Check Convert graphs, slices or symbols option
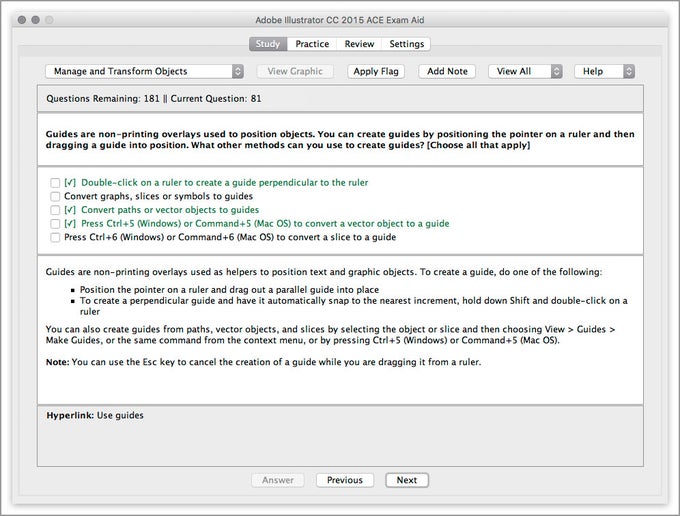Image resolution: width=680 pixels, height=516 pixels. 55,196
